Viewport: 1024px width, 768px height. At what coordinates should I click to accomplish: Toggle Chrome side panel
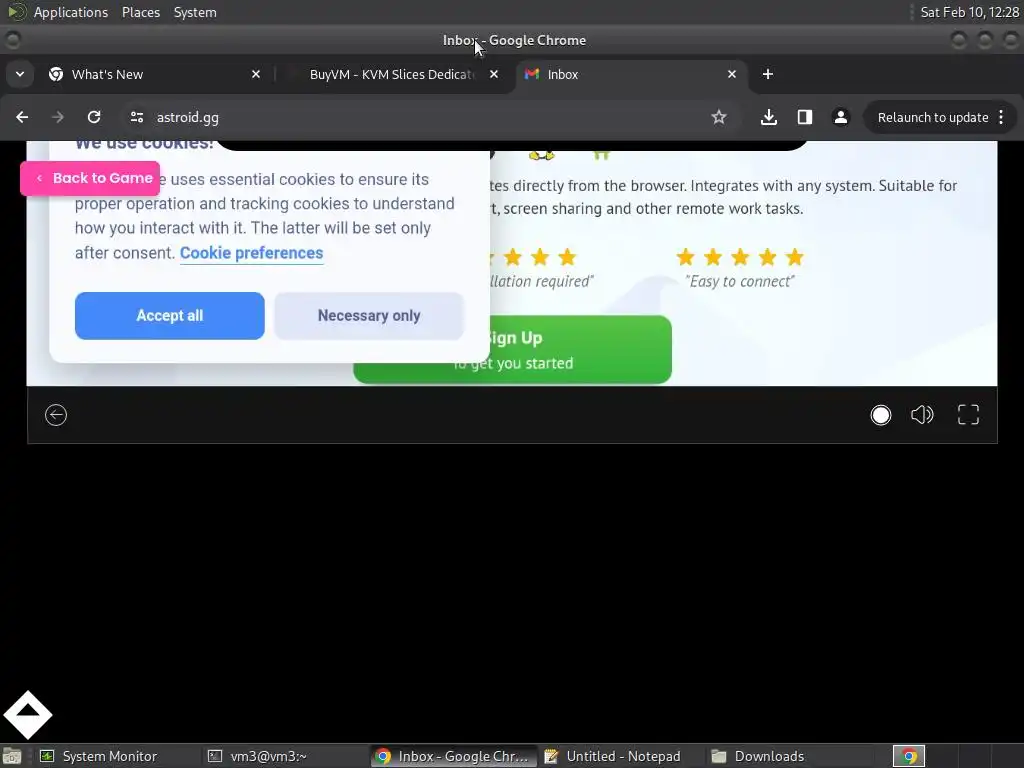tap(805, 118)
